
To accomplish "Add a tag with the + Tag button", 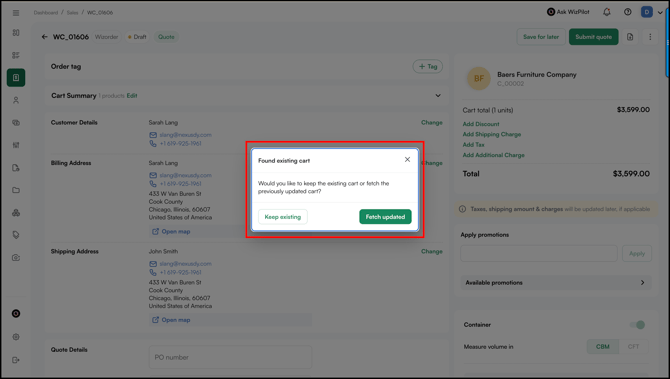I will 428,66.
